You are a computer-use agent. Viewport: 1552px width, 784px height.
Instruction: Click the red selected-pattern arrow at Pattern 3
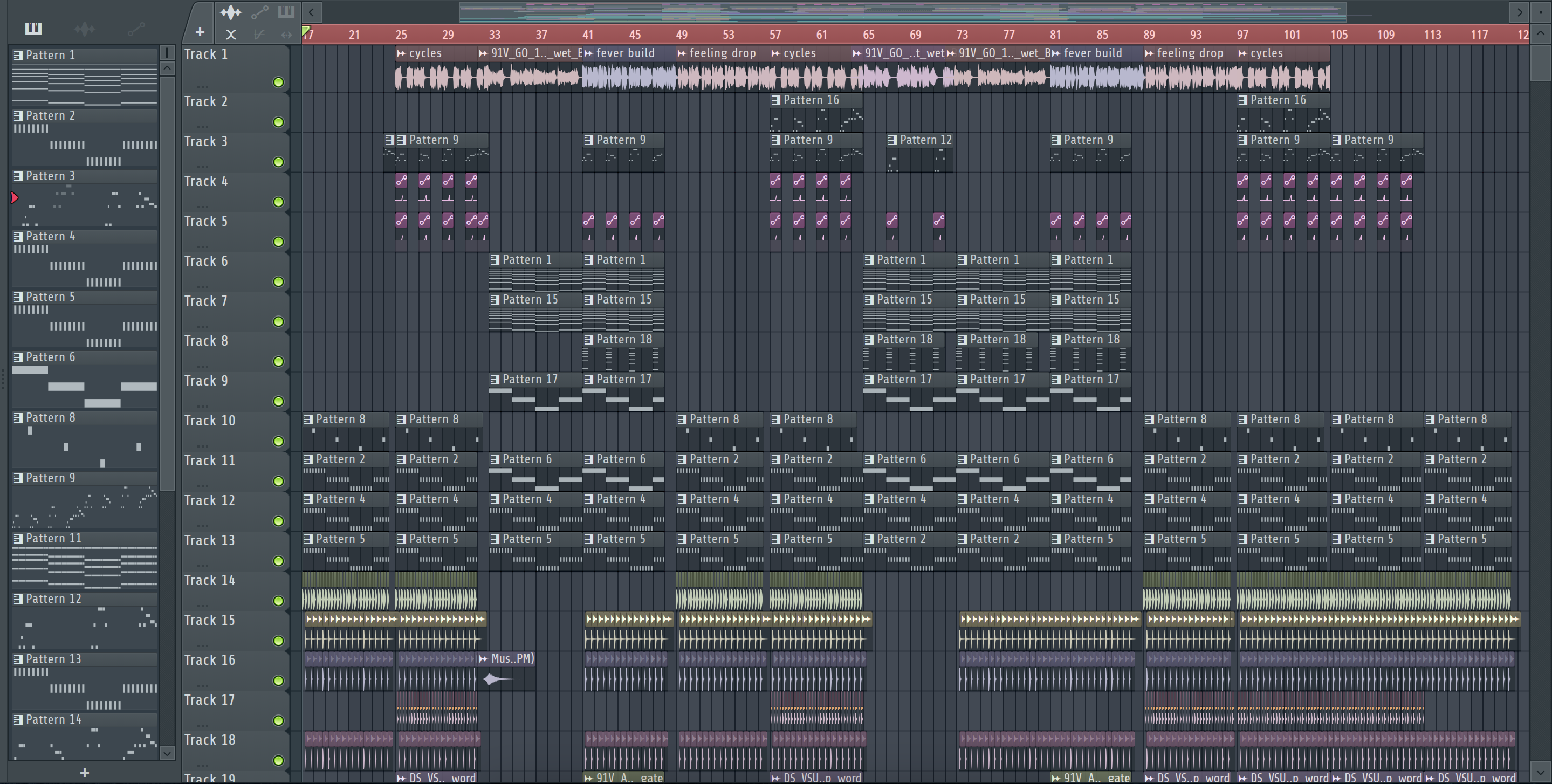pos(15,197)
